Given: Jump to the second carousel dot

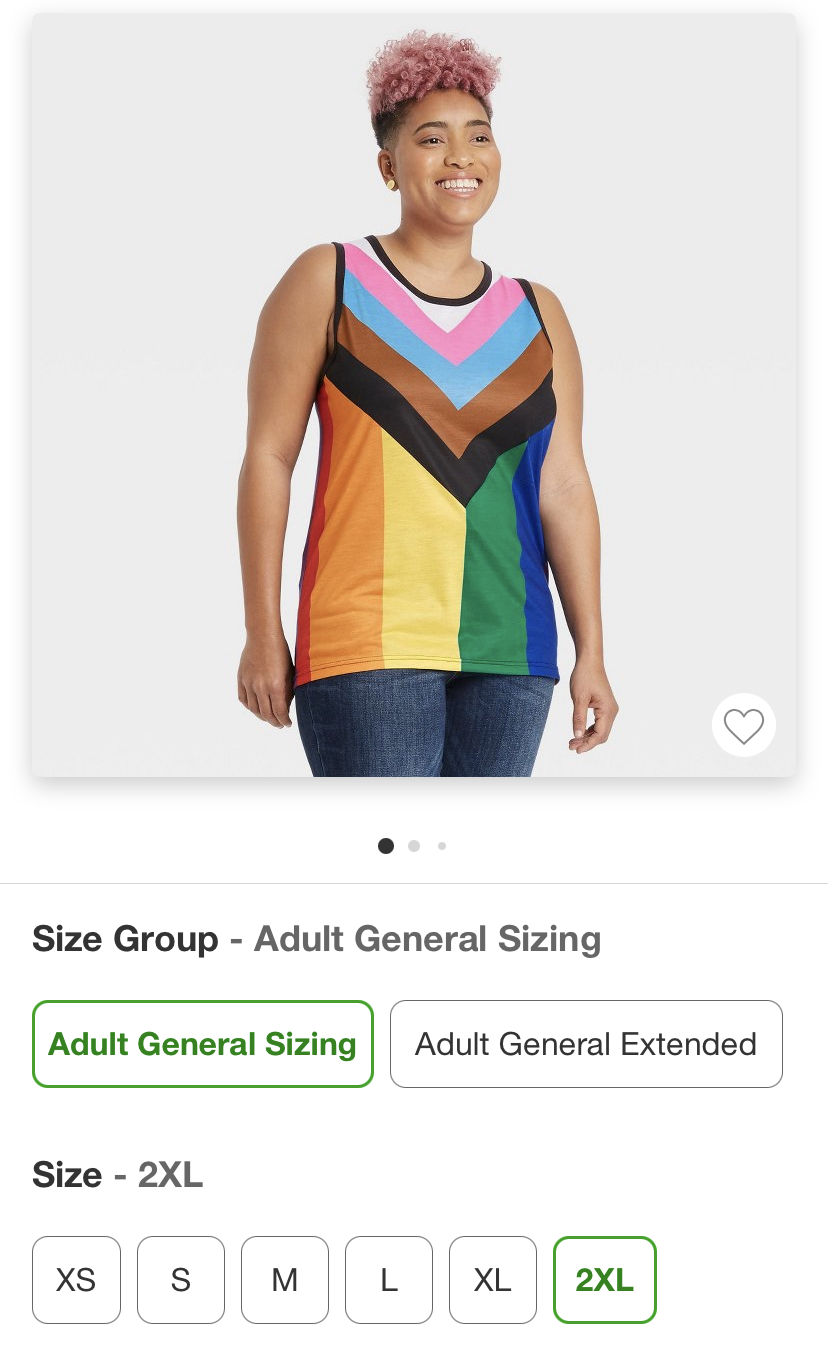Looking at the screenshot, I should [x=414, y=846].
